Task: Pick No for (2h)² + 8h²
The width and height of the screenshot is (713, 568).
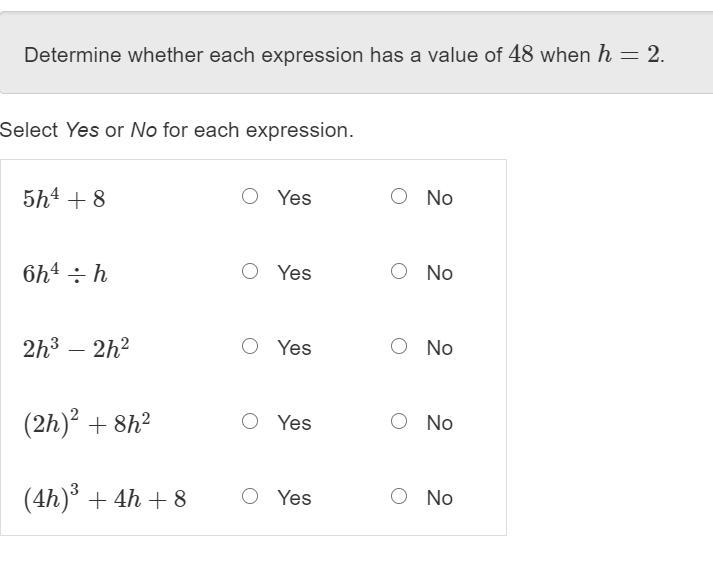Action: [x=399, y=422]
